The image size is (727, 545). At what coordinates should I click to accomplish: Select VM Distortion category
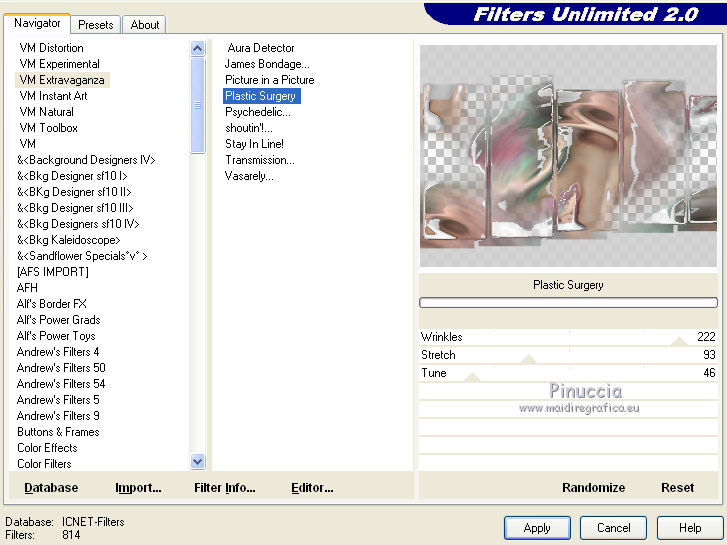51,48
